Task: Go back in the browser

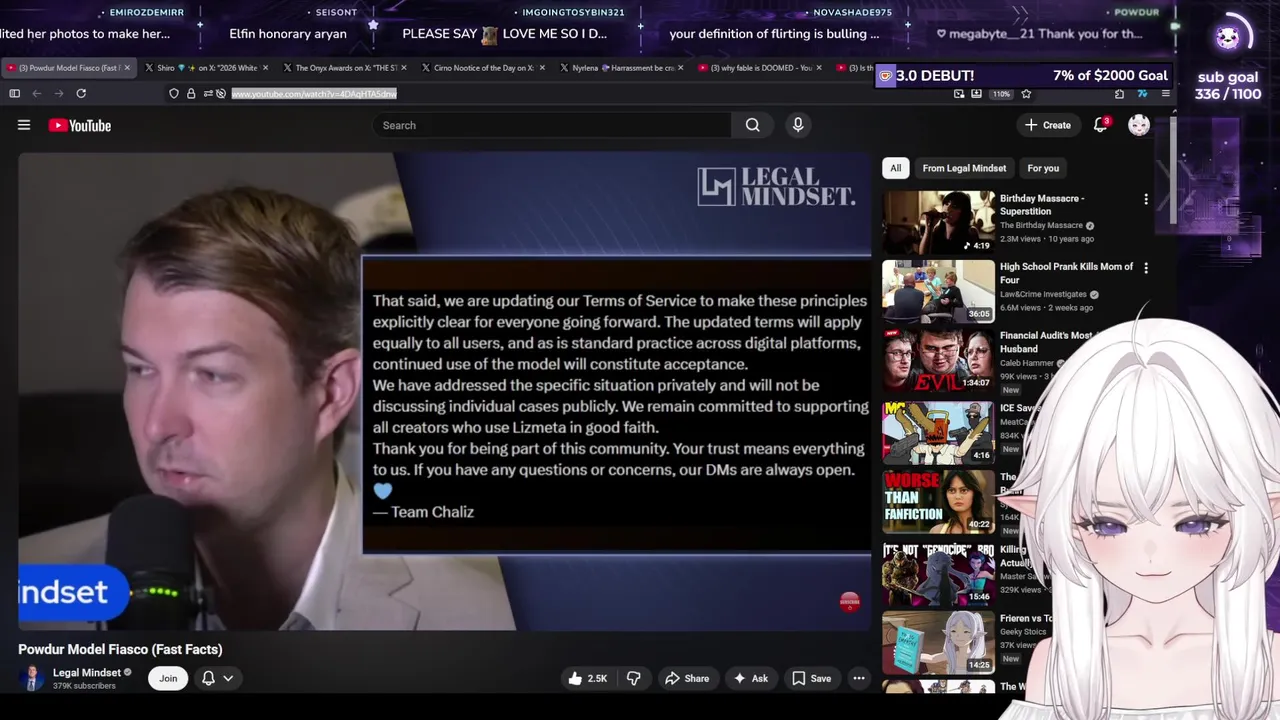Action: pos(37,93)
